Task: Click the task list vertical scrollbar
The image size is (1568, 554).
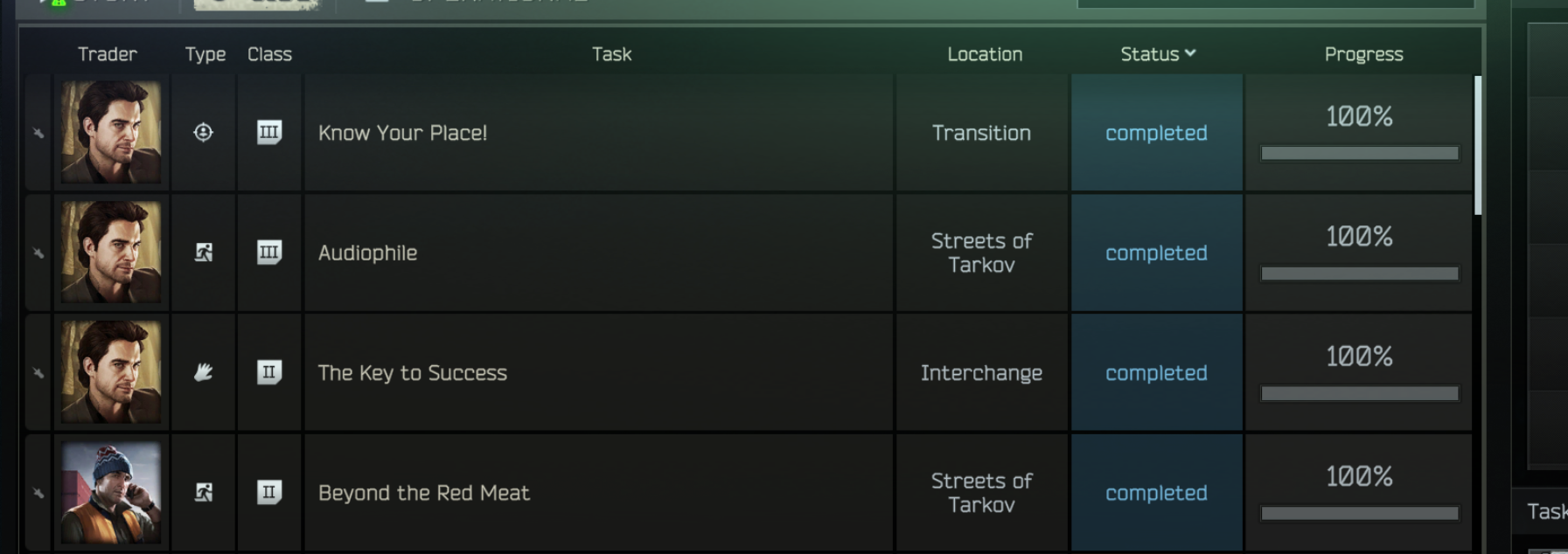Action: 1478,145
